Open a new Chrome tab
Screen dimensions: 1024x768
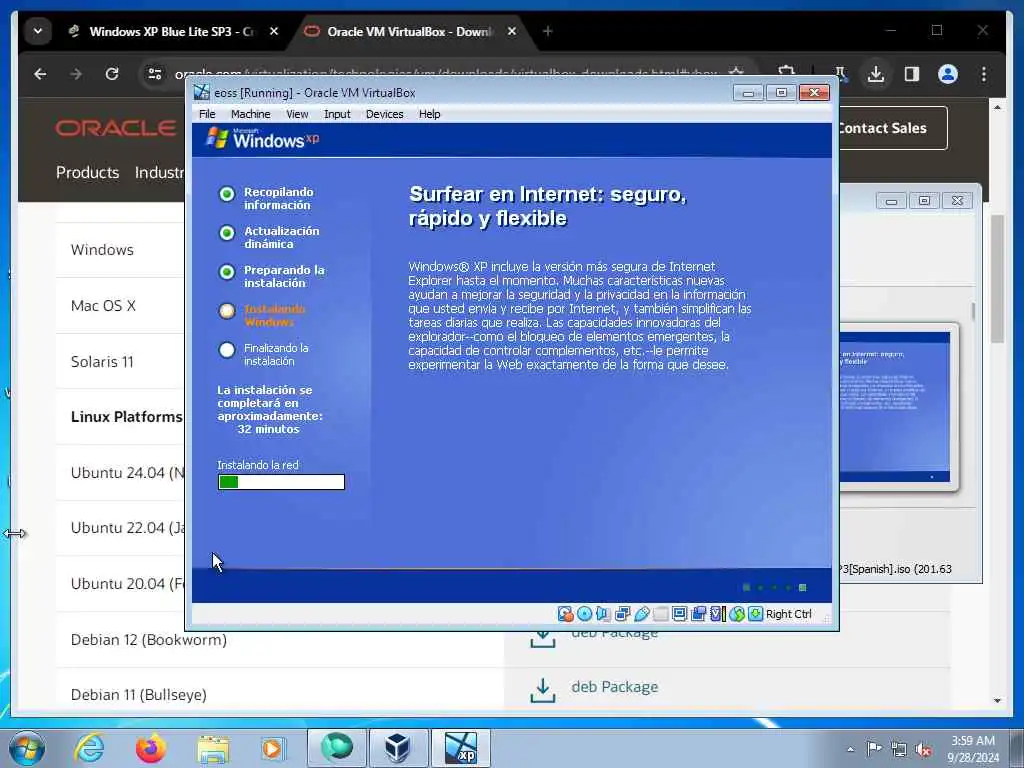547,31
